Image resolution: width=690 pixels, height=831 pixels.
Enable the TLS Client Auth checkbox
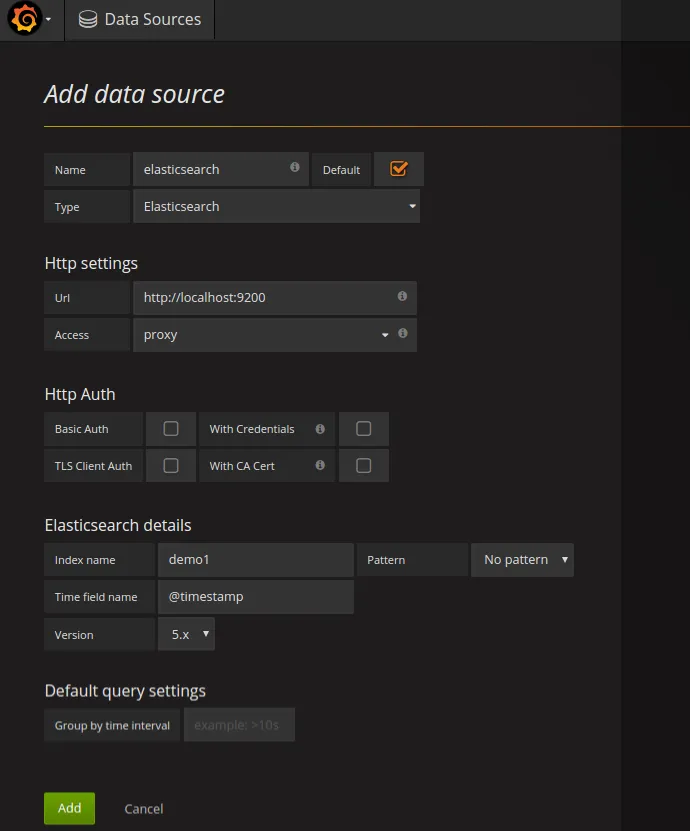pyautogui.click(x=171, y=466)
